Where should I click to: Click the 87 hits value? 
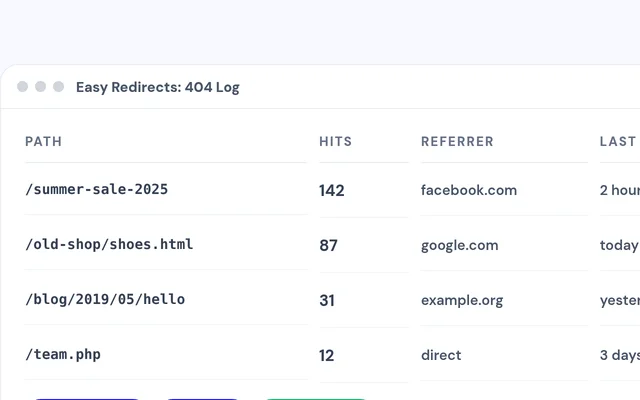tap(329, 246)
